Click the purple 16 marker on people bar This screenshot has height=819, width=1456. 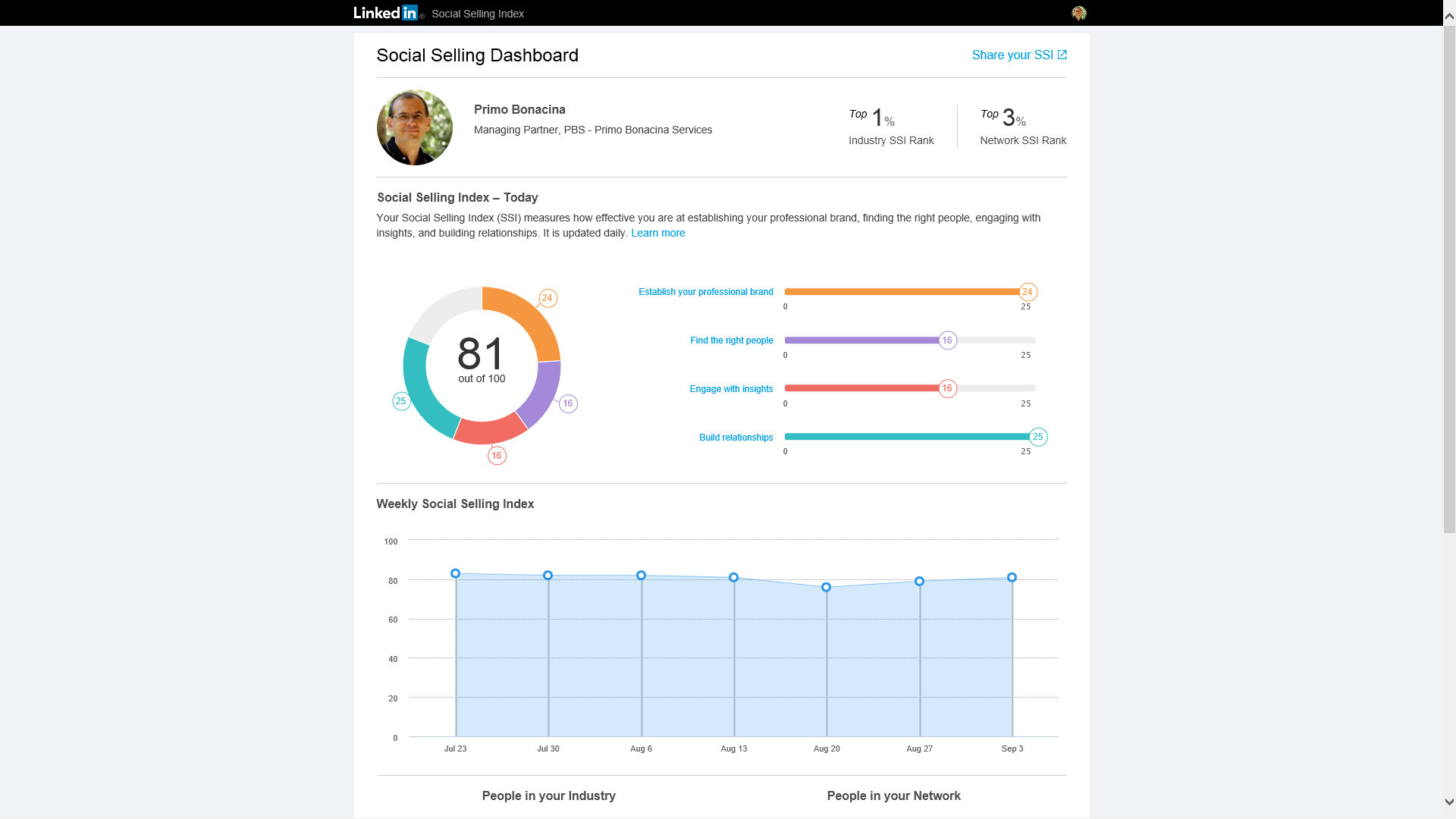click(947, 340)
